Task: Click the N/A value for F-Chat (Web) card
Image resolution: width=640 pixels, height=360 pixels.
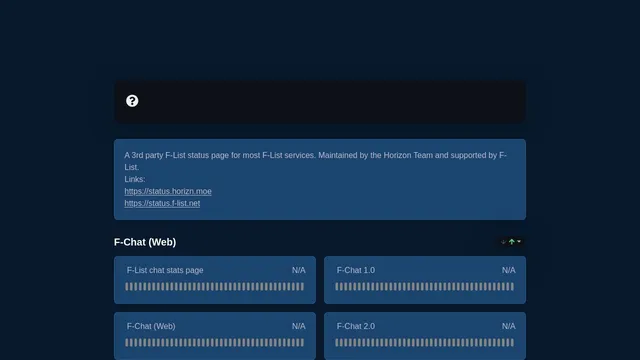Action: 298,326
